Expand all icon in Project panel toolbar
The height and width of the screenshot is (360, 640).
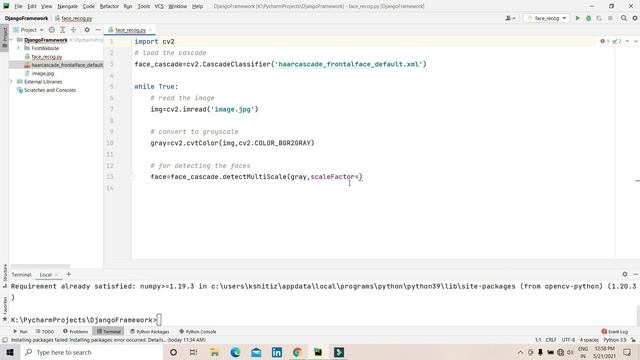(62, 30)
